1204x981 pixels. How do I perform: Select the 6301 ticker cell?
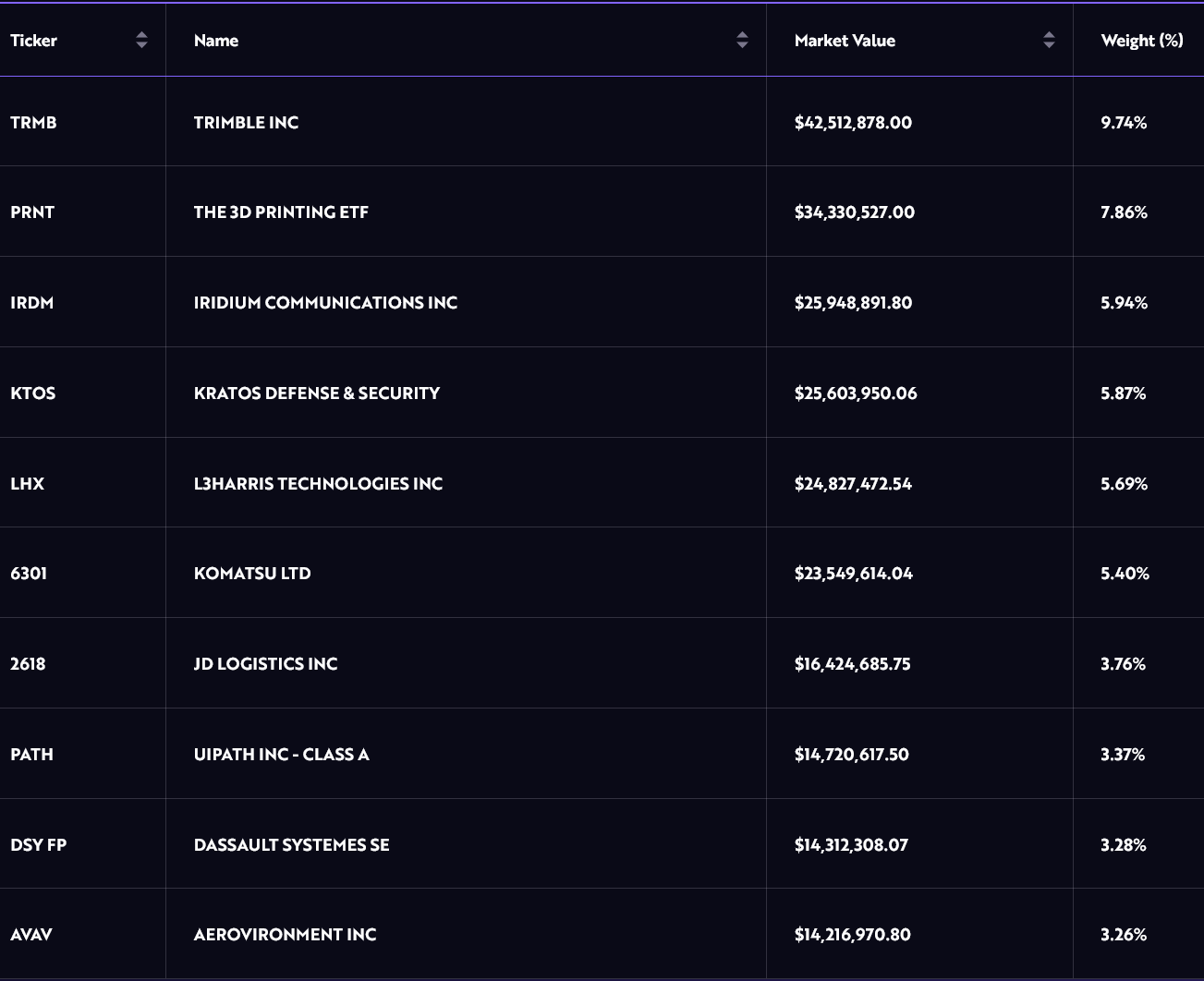[29, 574]
